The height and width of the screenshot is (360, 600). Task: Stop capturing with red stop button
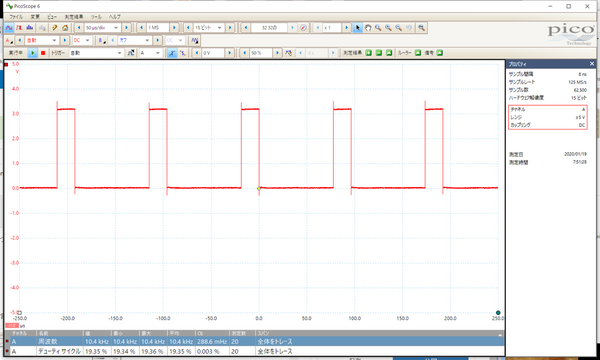43,53
